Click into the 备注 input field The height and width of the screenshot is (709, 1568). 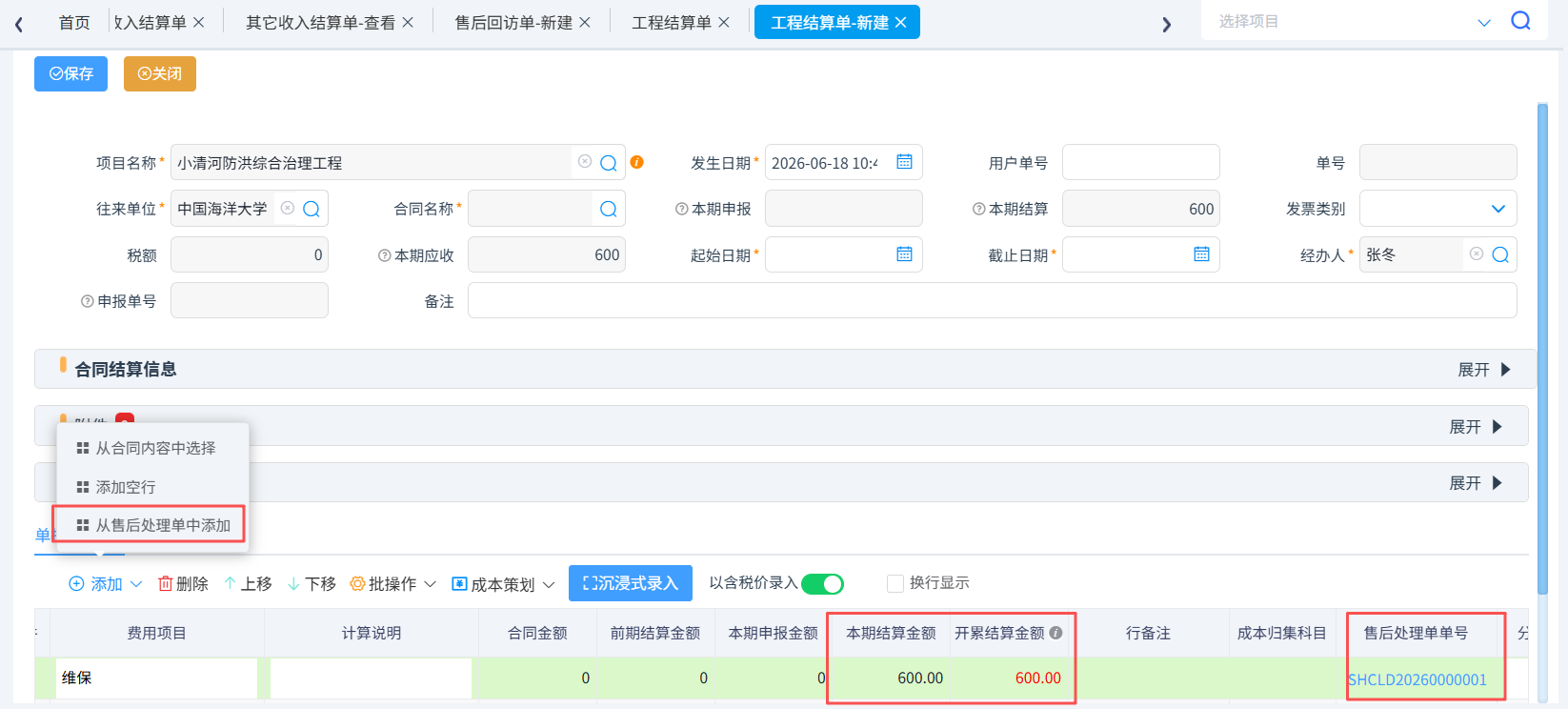pos(992,300)
